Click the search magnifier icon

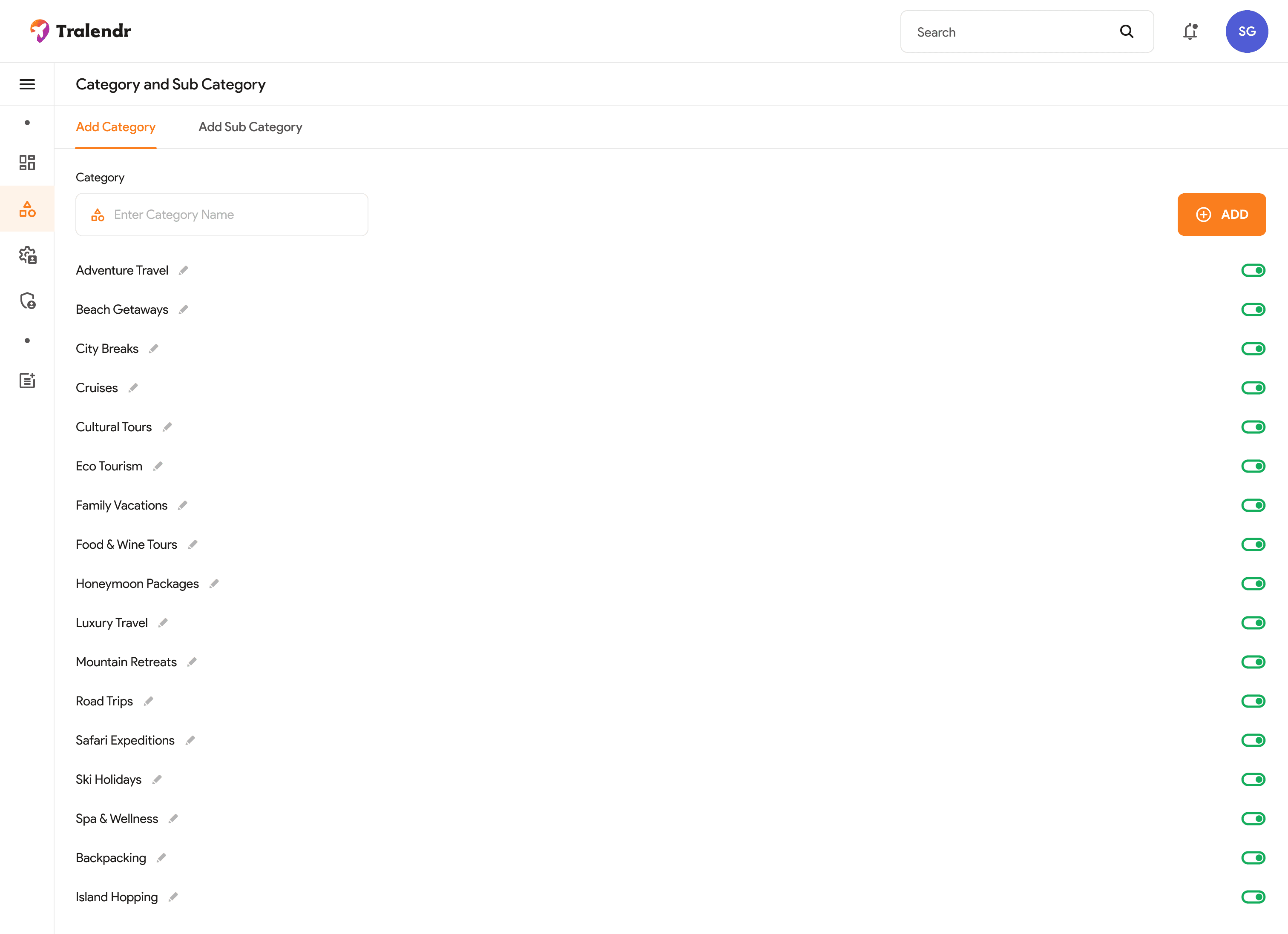[1126, 32]
